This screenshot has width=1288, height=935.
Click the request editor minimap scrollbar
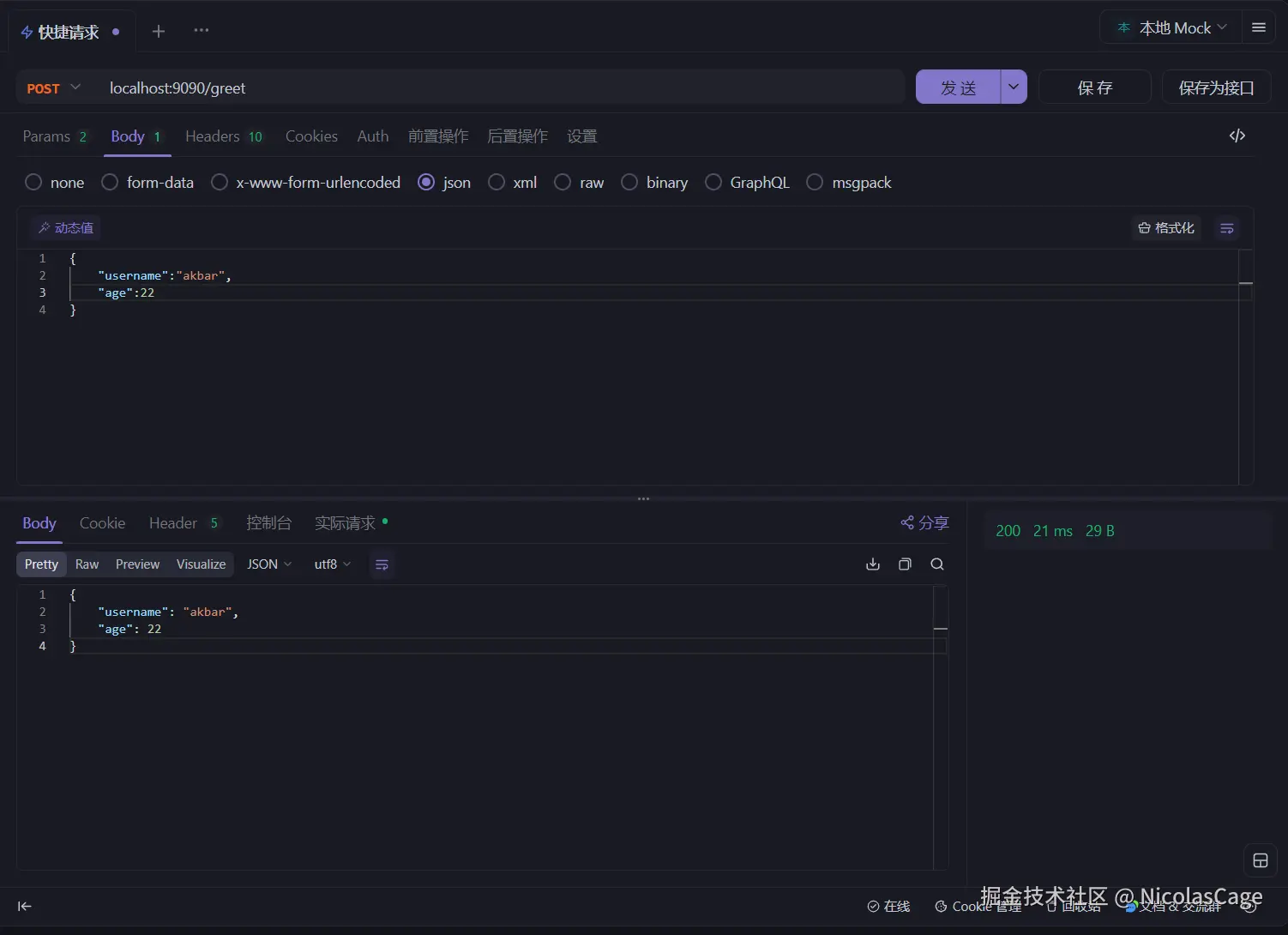(1246, 366)
